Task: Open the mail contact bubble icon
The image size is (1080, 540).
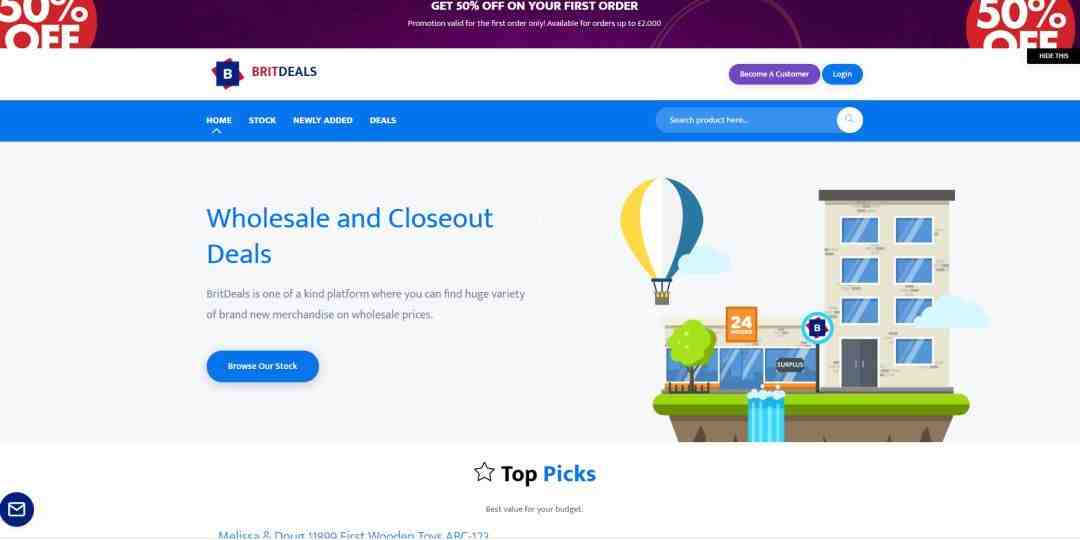Action: pos(17,510)
